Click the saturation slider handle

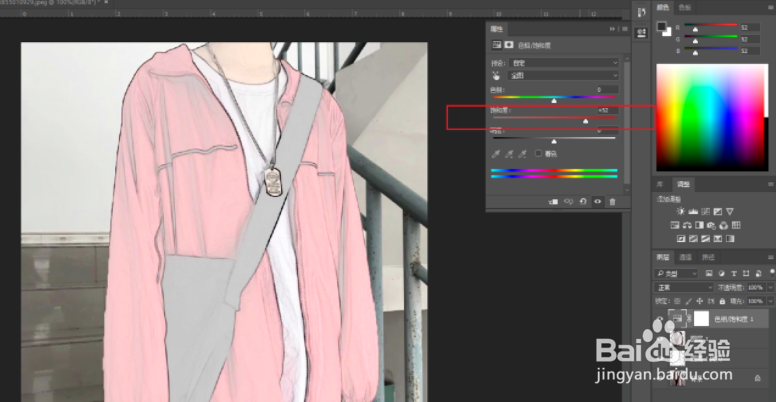tap(586, 121)
